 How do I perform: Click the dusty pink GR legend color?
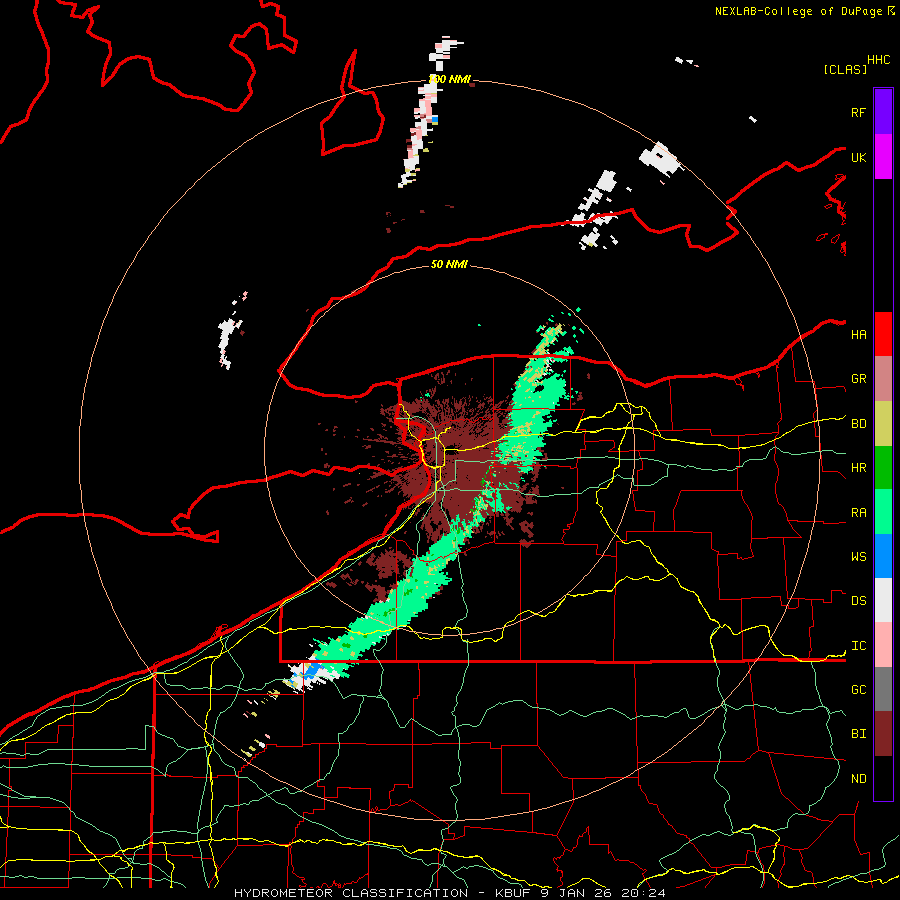click(x=883, y=379)
